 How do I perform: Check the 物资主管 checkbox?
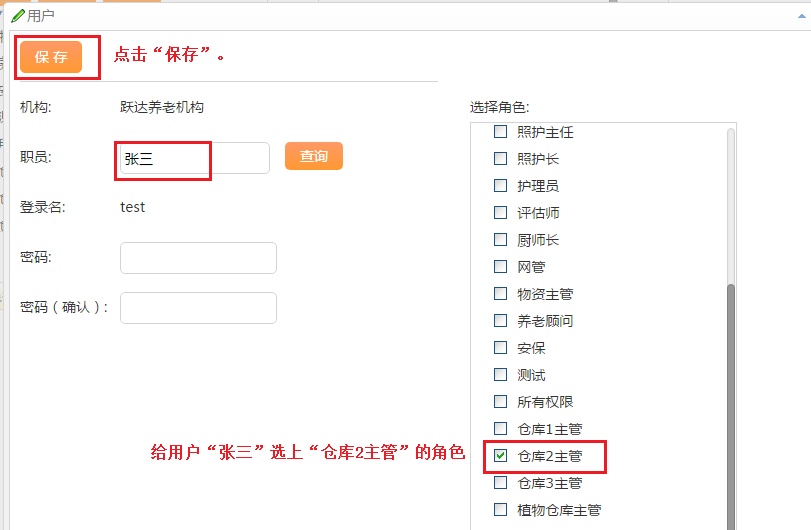500,294
